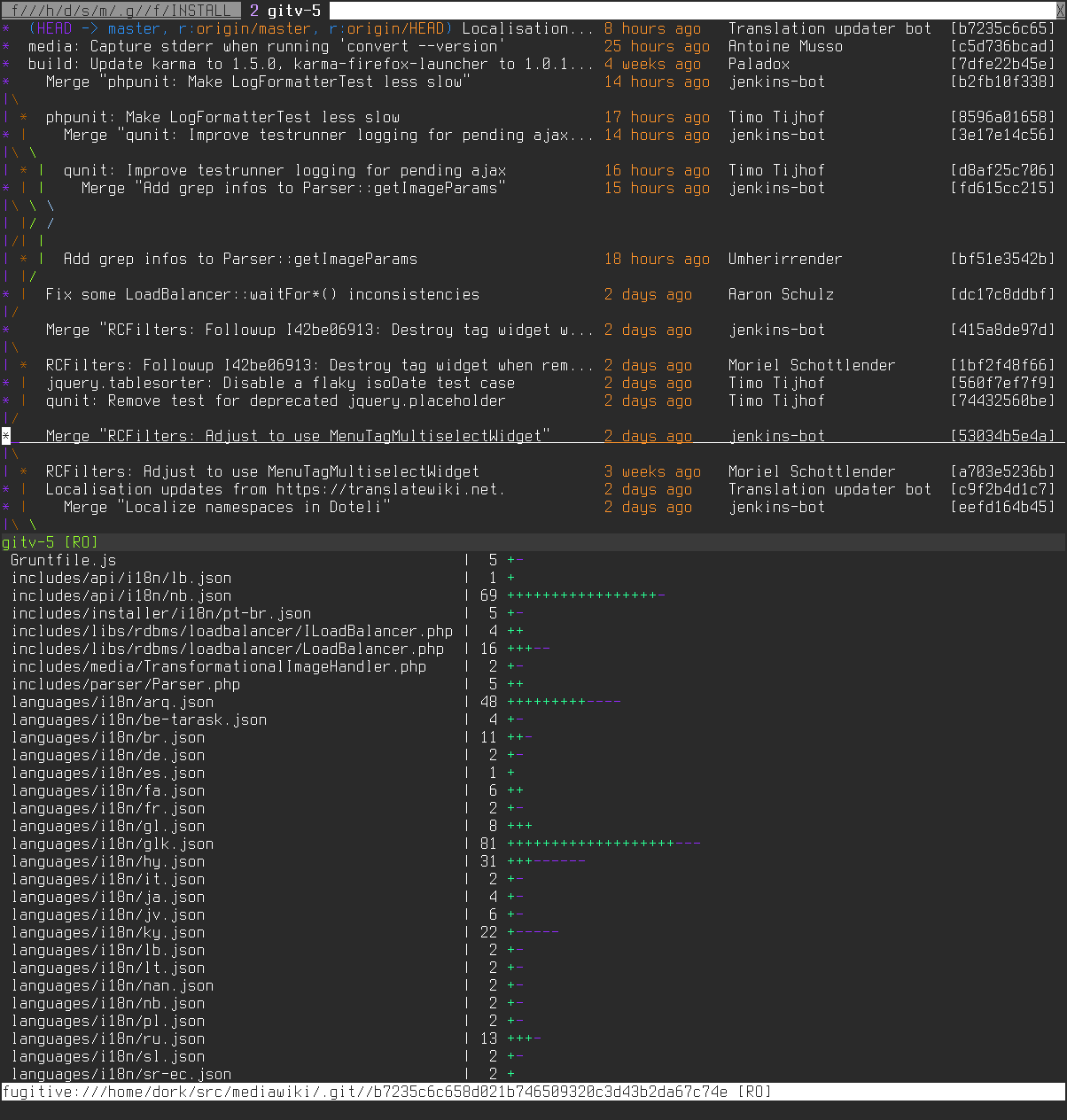Screen dimensions: 1067x1120
Task: Open languages/i18n/es.json entry
Action: (x=108, y=773)
